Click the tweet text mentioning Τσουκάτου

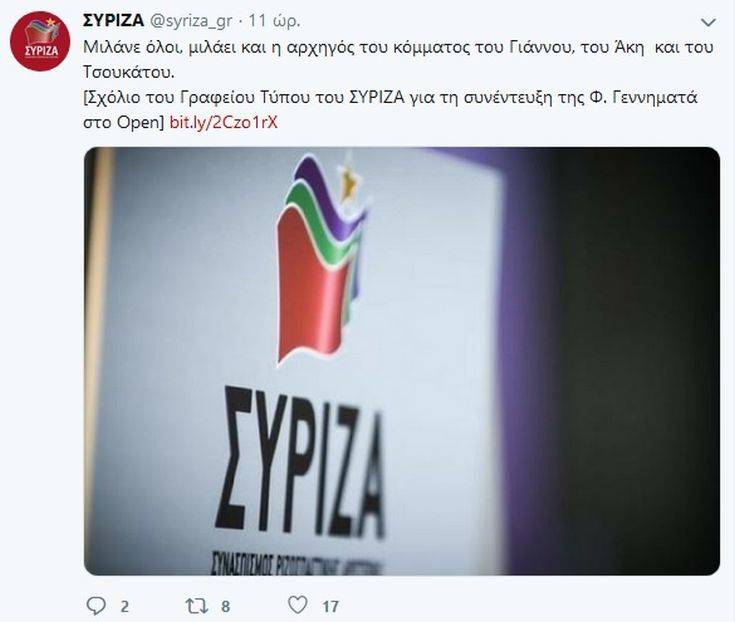tap(129, 72)
